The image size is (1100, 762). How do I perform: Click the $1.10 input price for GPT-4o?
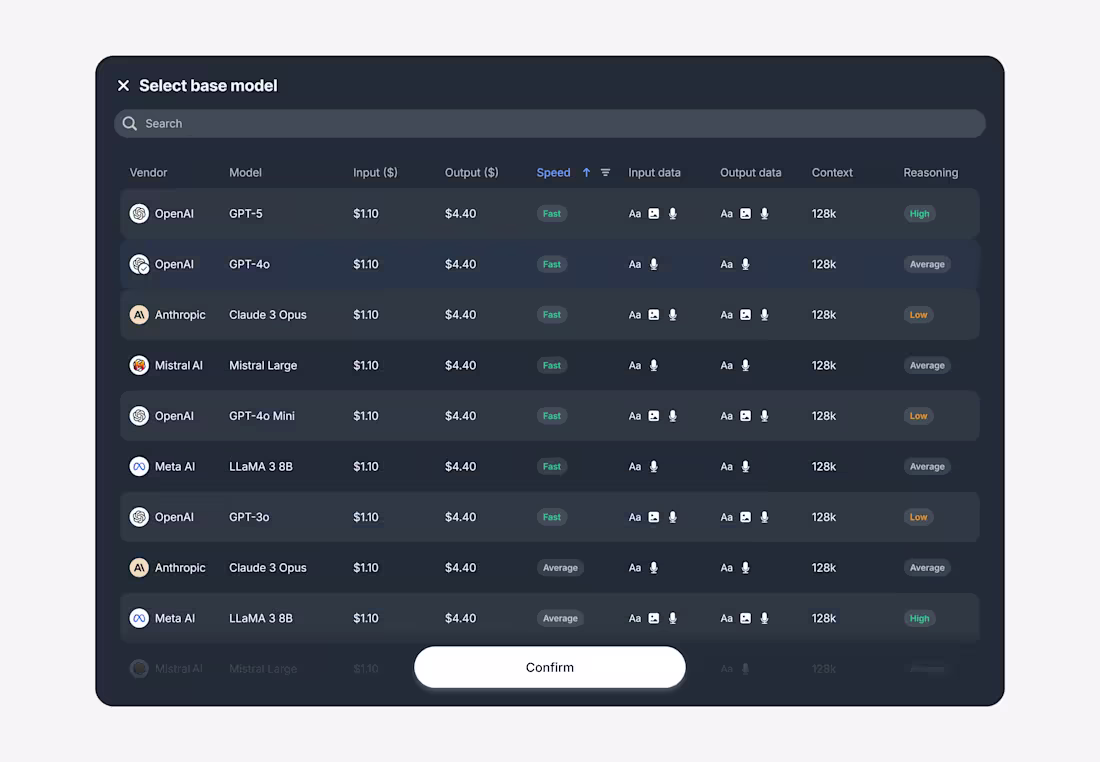coord(365,265)
